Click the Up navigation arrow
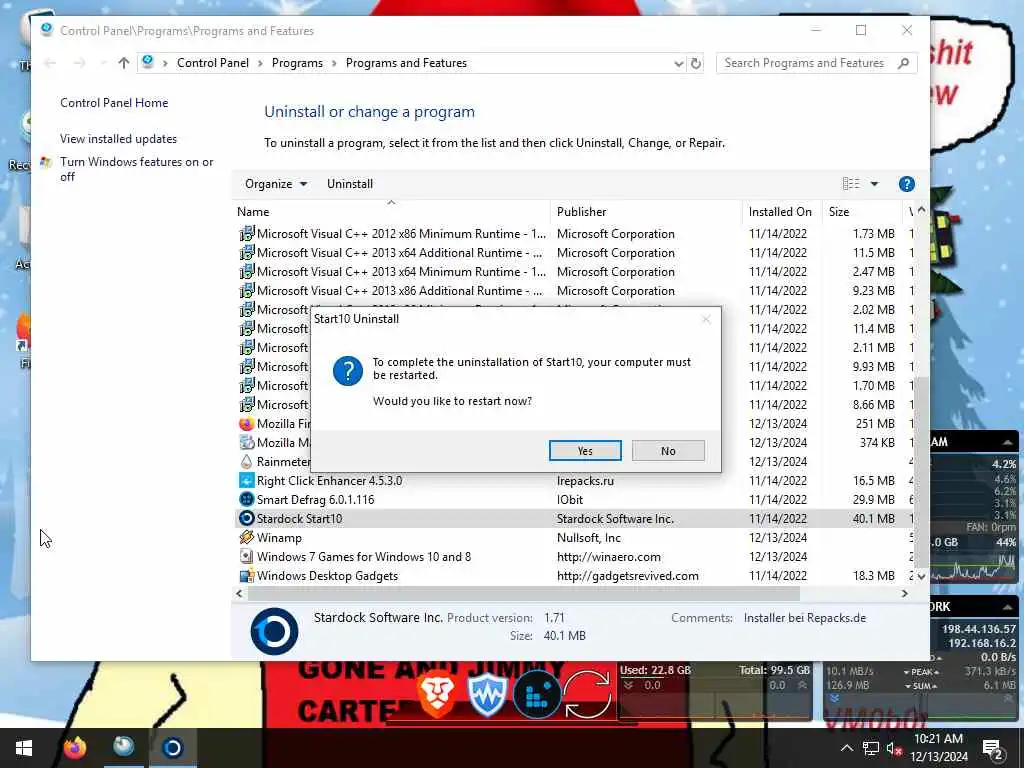Viewport: 1024px width, 768px height. (x=123, y=63)
